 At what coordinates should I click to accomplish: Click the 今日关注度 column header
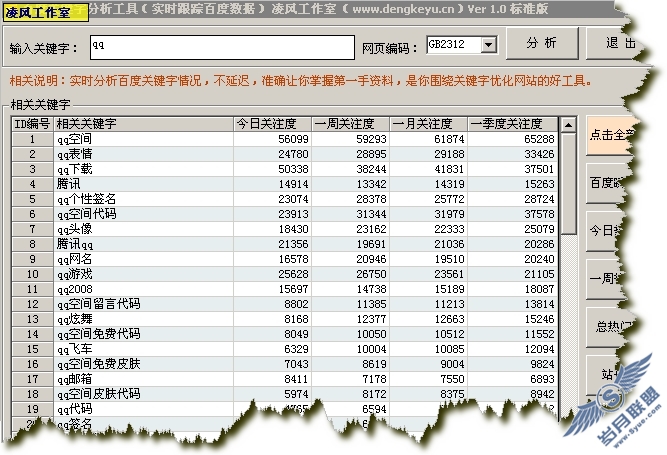coord(272,124)
